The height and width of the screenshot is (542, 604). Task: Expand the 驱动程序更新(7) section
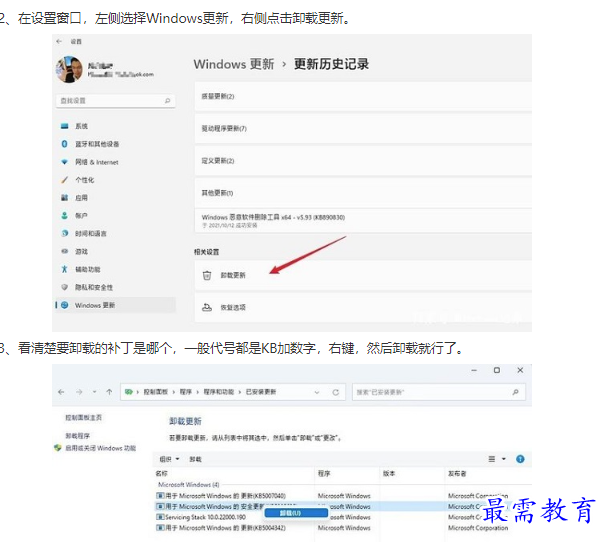pyautogui.click(x=363, y=128)
